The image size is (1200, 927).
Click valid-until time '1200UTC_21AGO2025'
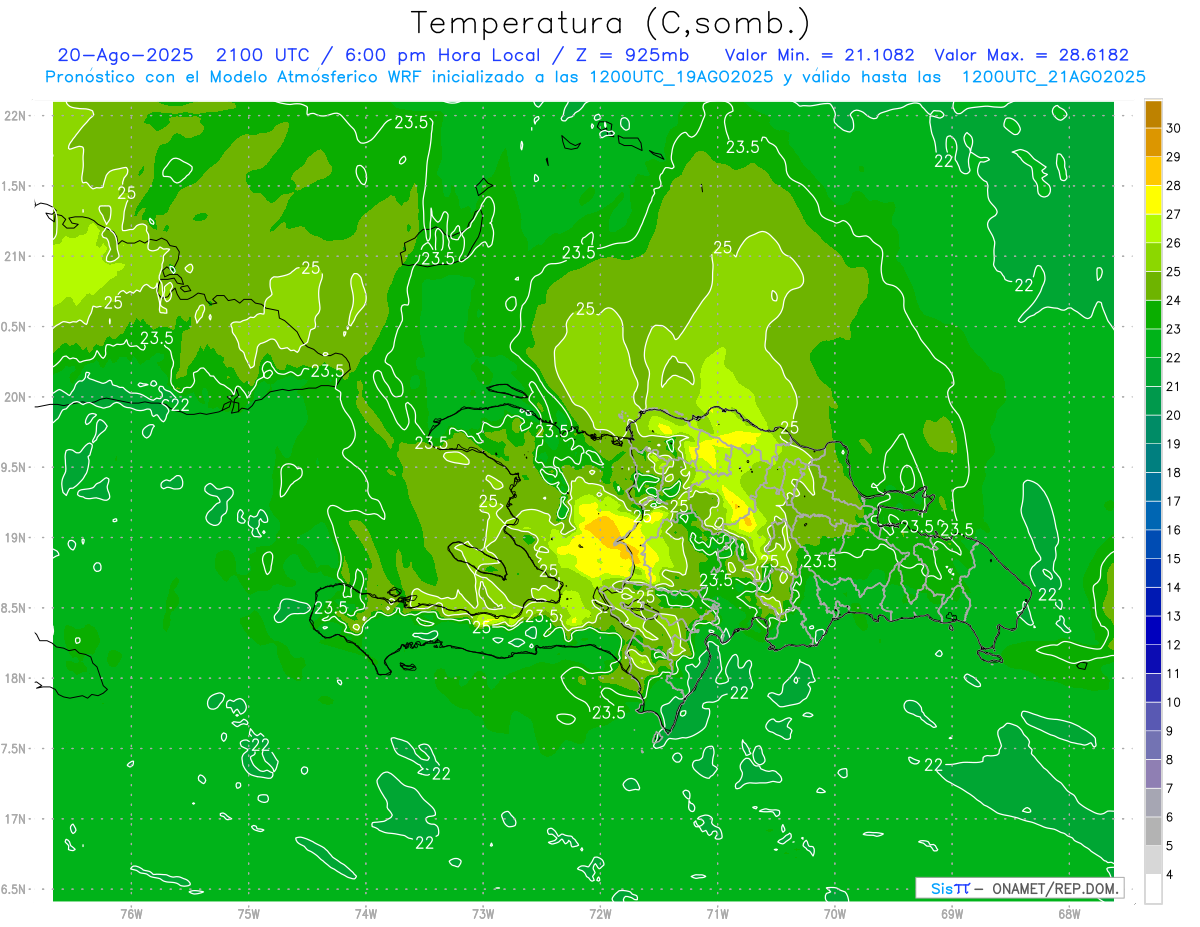1053,77
